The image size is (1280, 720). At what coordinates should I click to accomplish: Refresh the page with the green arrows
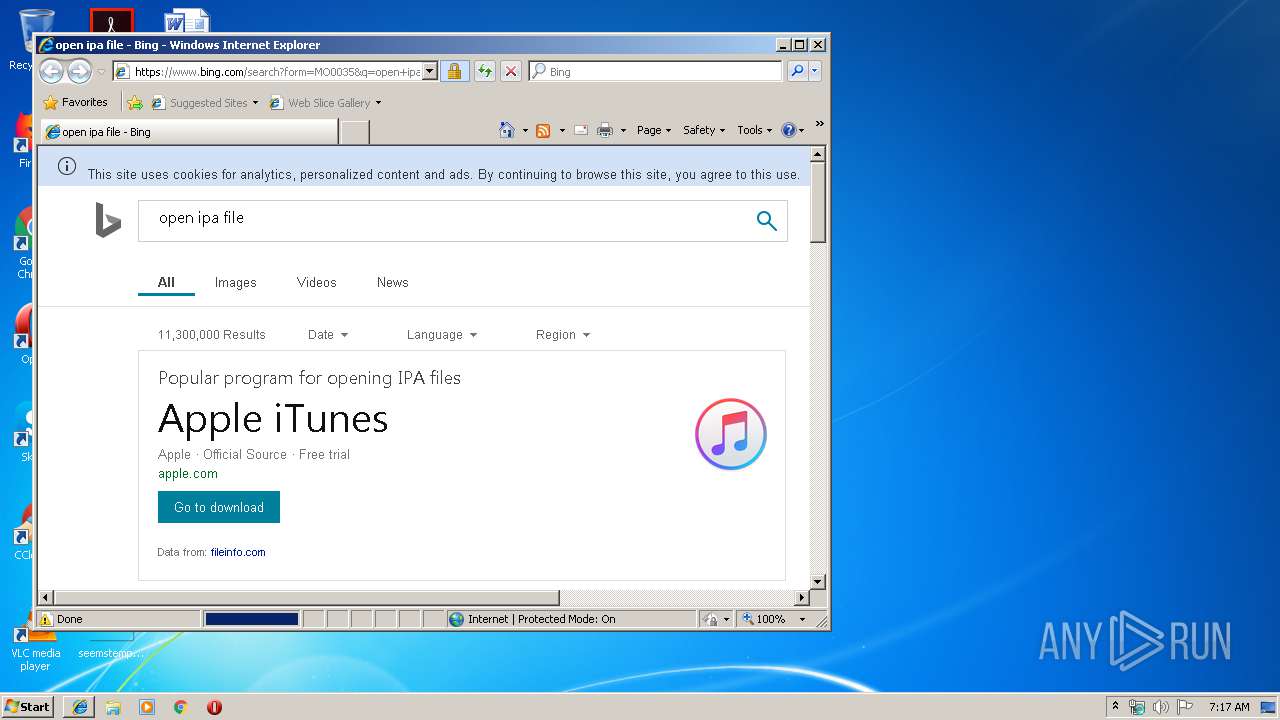[x=485, y=71]
